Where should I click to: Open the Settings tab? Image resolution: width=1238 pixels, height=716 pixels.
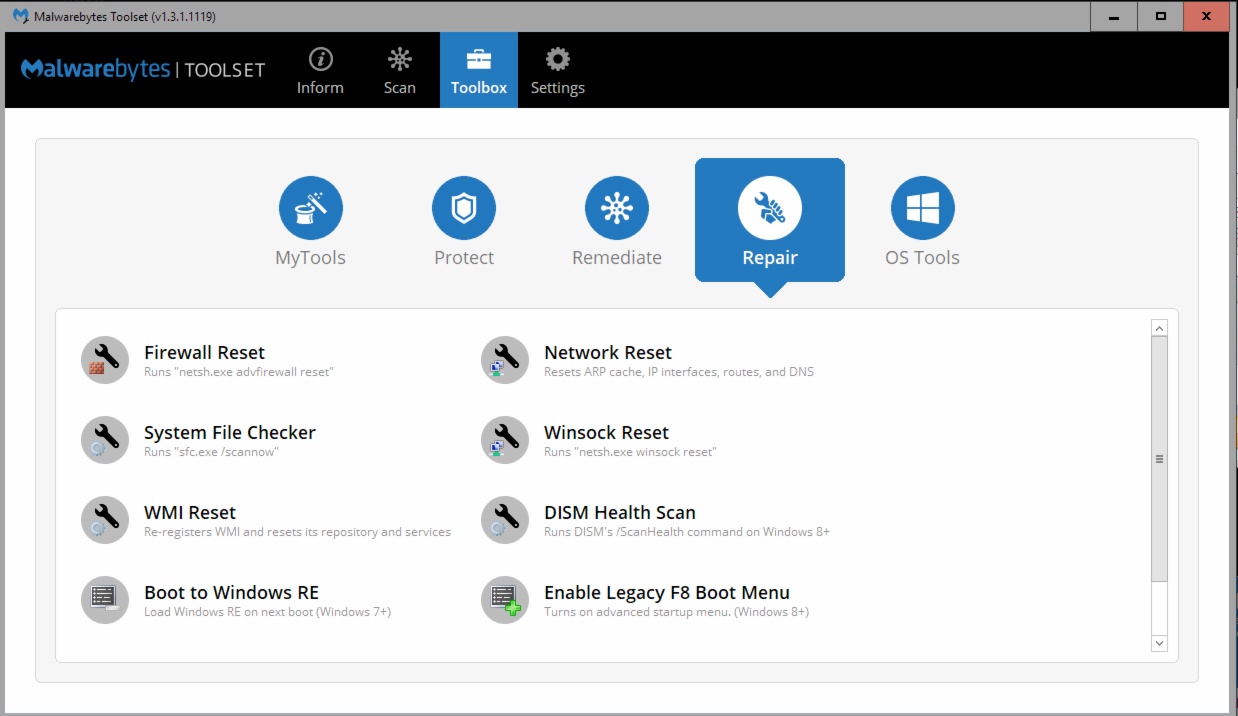(x=557, y=71)
